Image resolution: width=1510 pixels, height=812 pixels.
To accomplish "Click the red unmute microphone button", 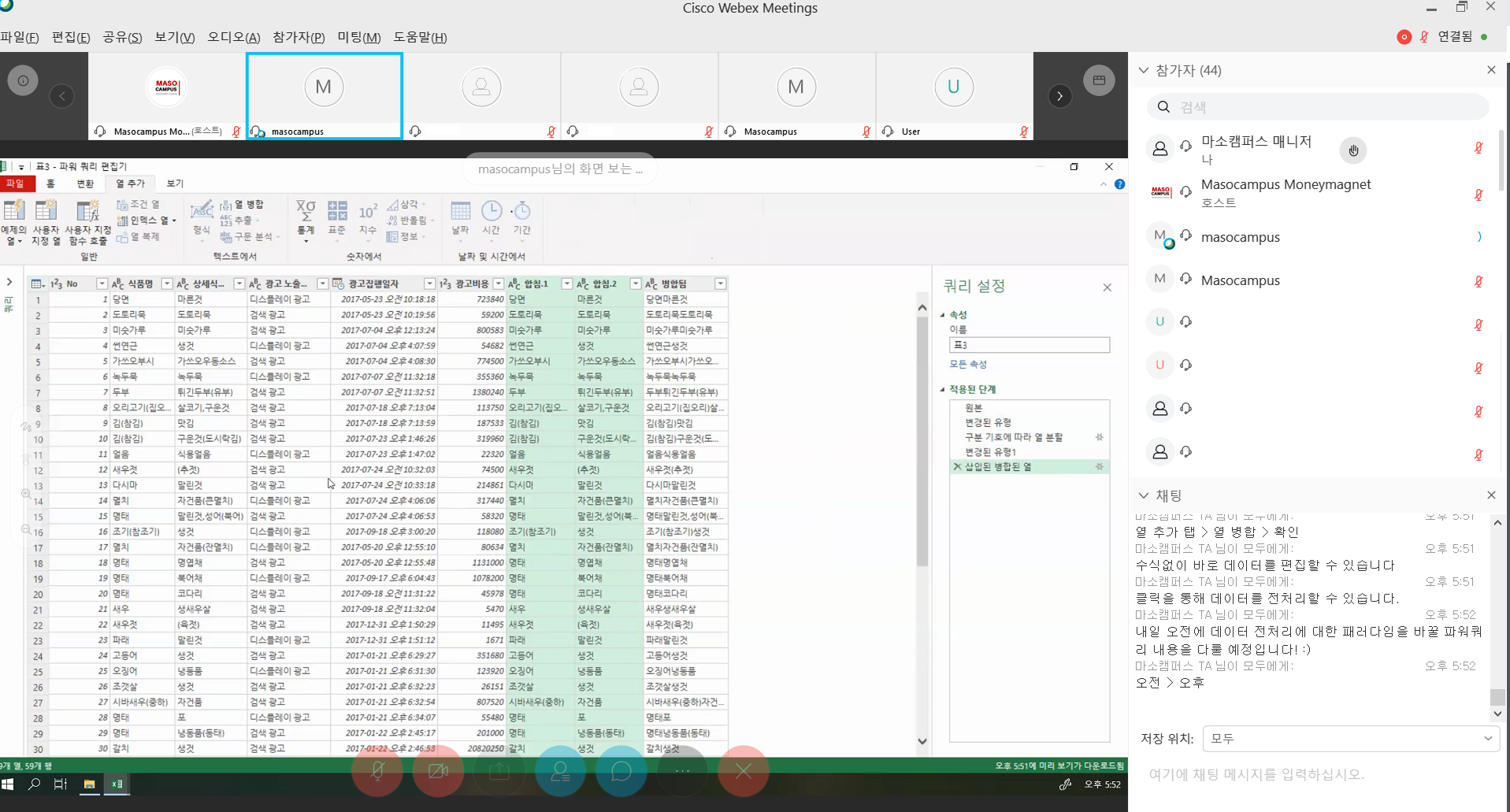I will (x=377, y=771).
